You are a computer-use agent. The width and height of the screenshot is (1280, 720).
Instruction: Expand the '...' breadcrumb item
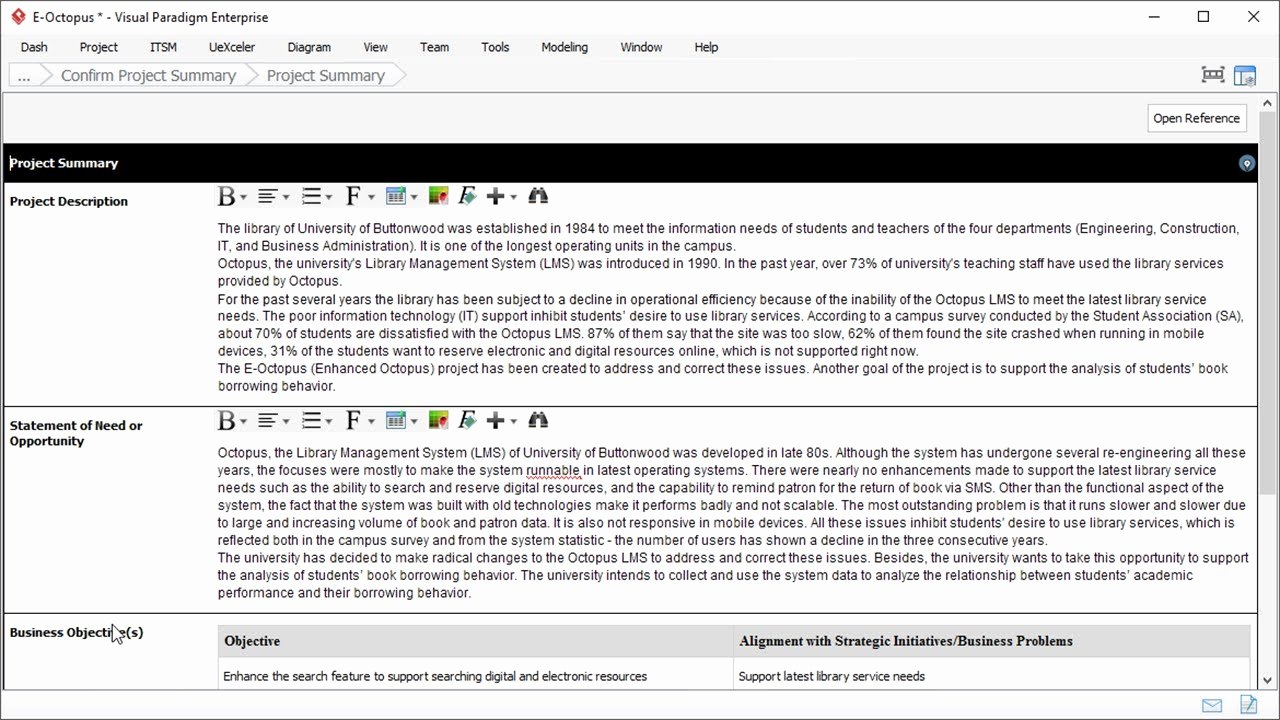pos(24,75)
